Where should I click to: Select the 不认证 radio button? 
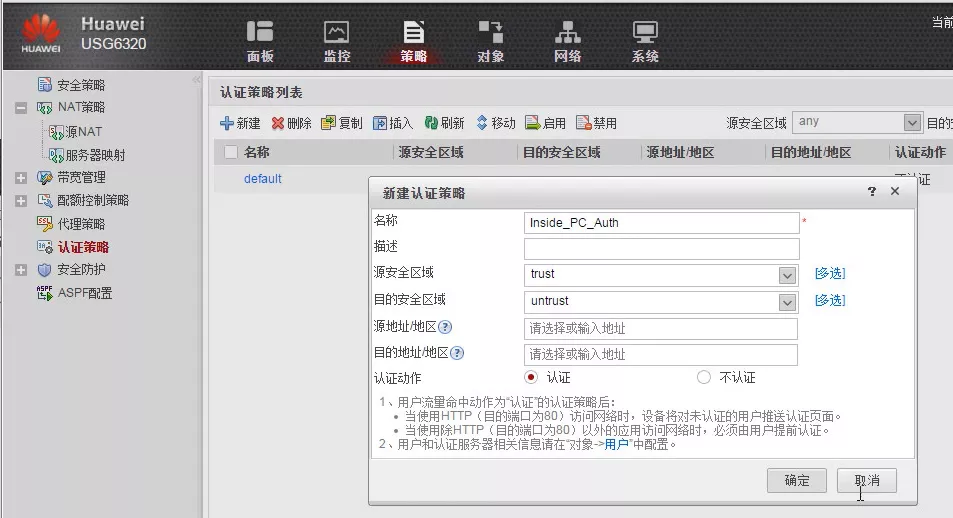[704, 377]
